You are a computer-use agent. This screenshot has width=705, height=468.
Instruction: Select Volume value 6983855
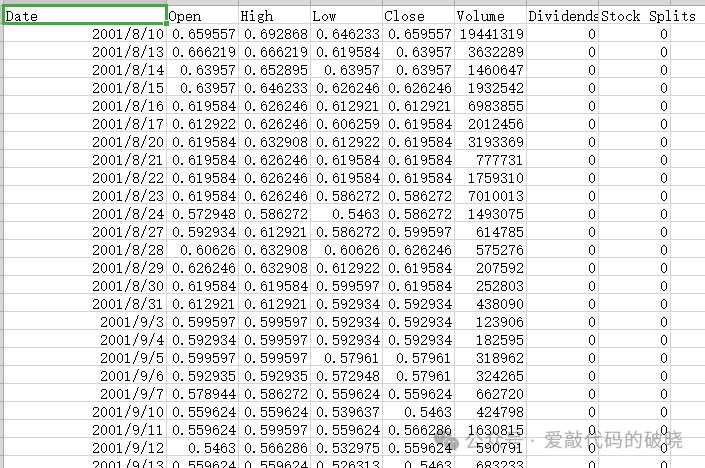click(491, 106)
